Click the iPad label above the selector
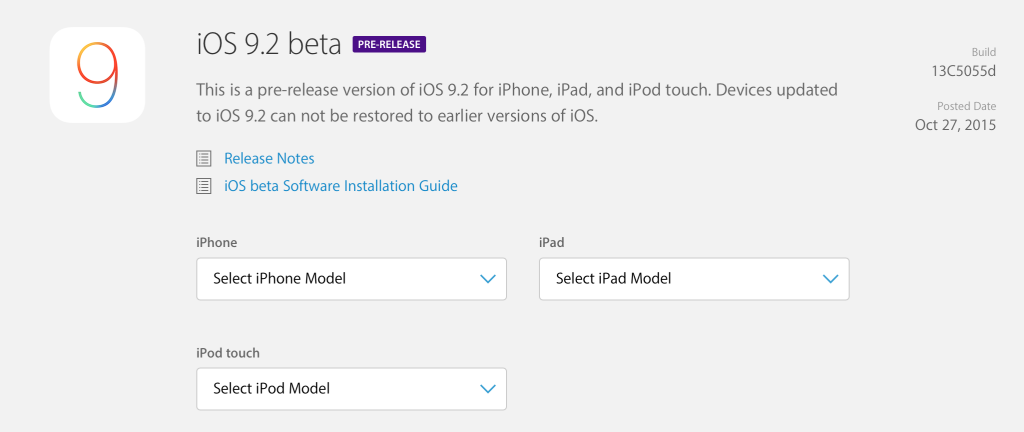This screenshot has width=1024, height=432. (552, 243)
